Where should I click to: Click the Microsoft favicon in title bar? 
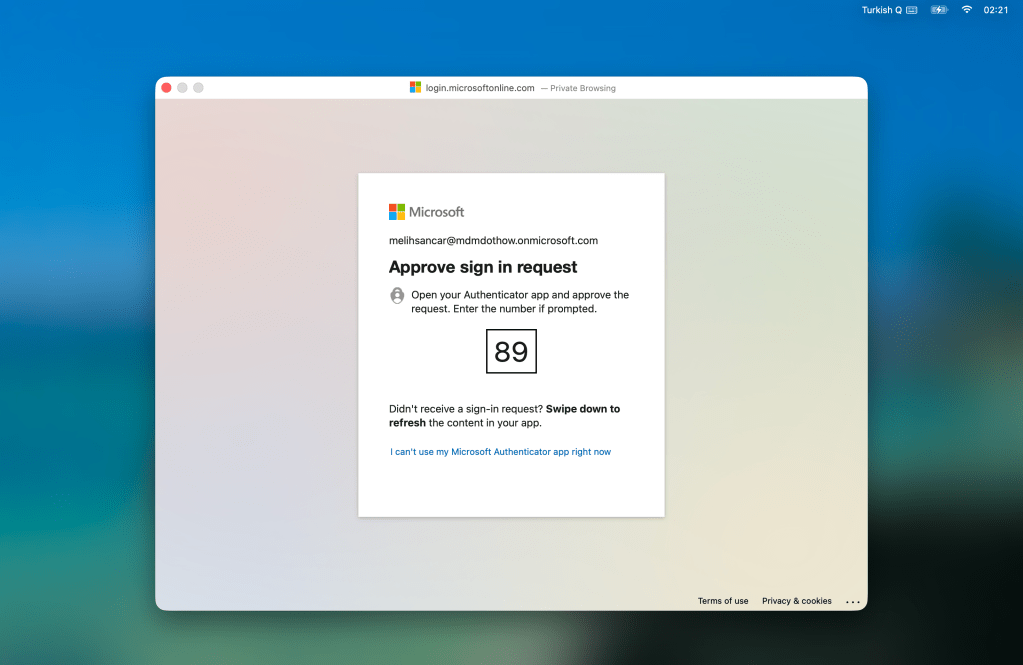(x=415, y=88)
